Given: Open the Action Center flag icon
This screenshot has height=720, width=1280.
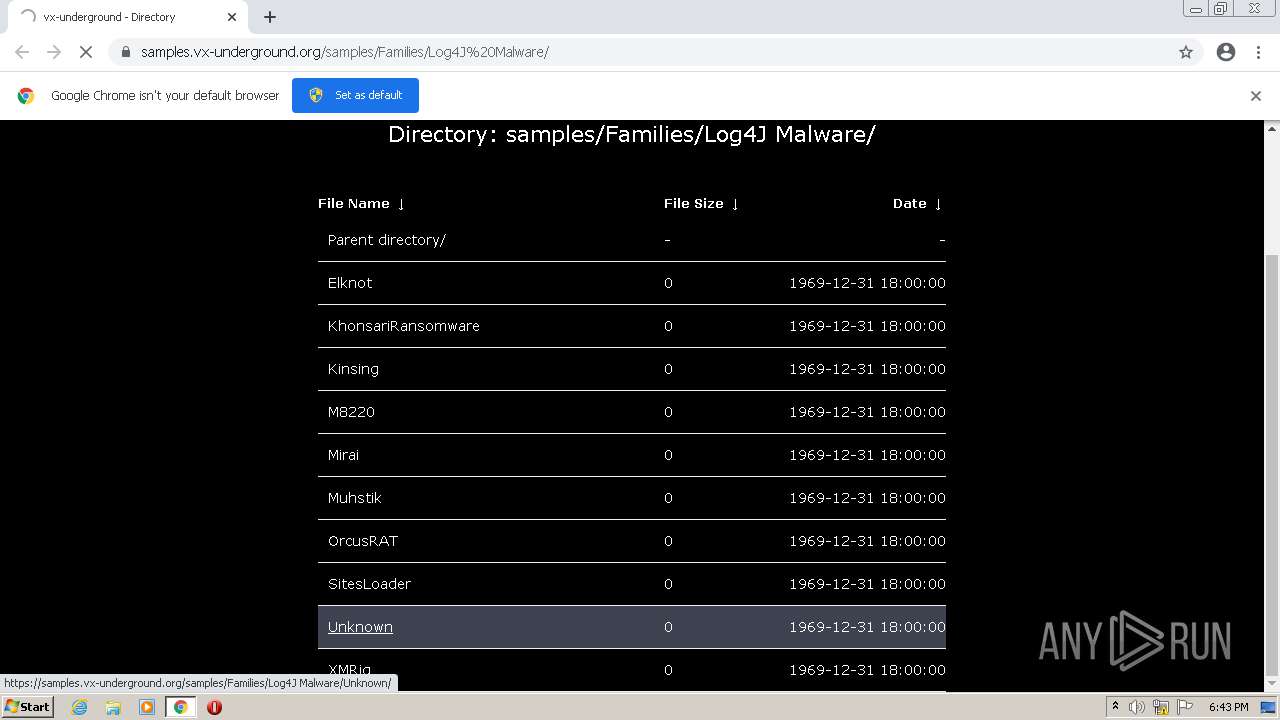Looking at the screenshot, I should (1184, 707).
